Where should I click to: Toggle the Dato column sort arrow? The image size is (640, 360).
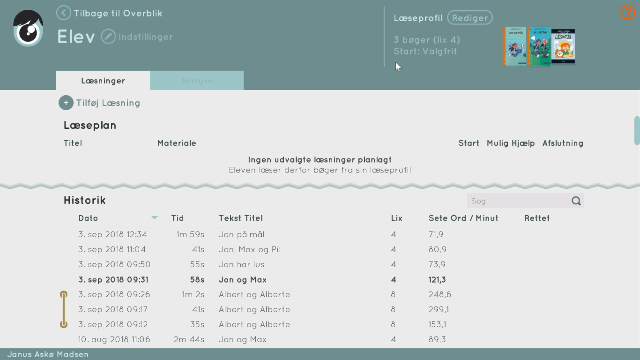coord(154,218)
